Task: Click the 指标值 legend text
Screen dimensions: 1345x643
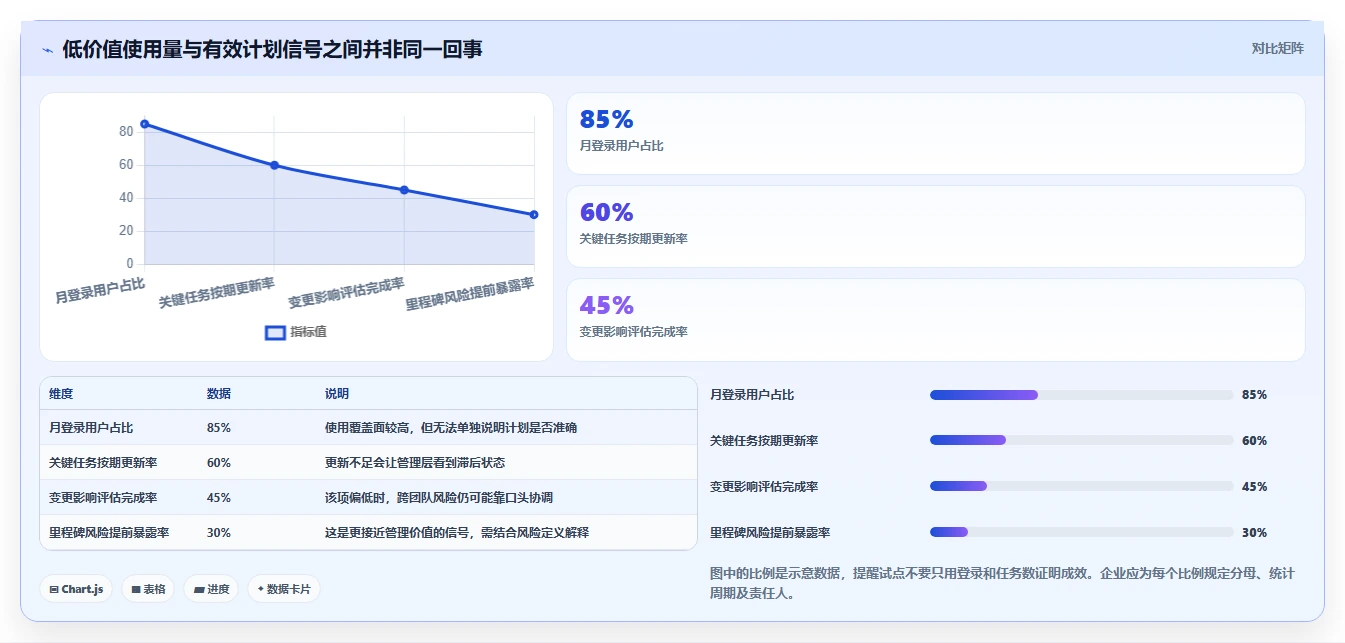Action: click(308, 332)
